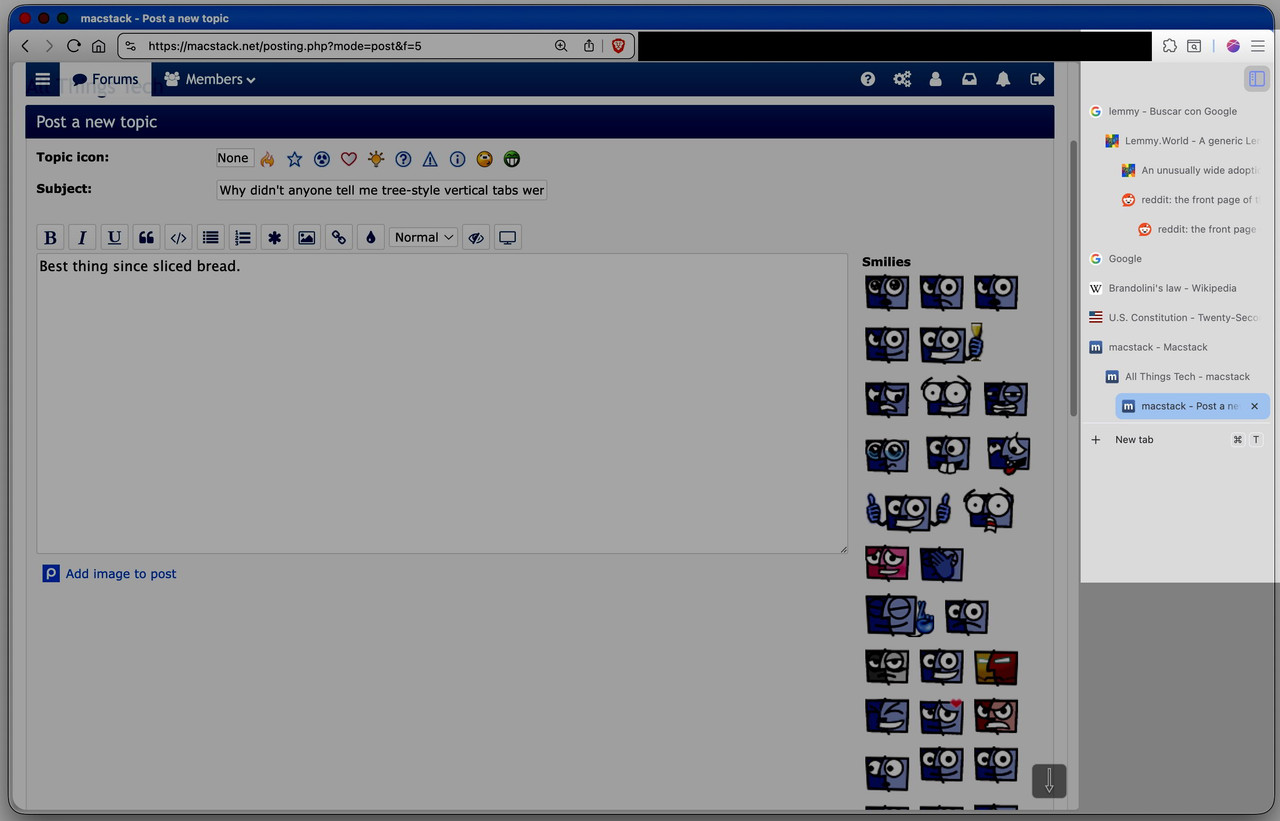
Task: Open notifications via the bell icon
Action: click(1003, 78)
